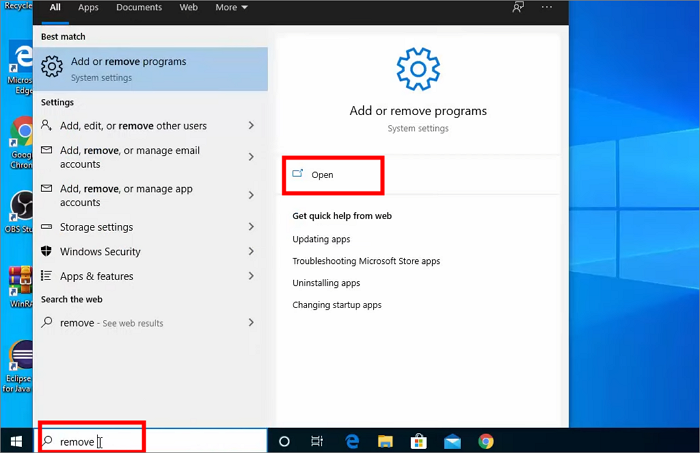
Task: Open Cortana circle icon on taskbar
Action: (x=284, y=441)
